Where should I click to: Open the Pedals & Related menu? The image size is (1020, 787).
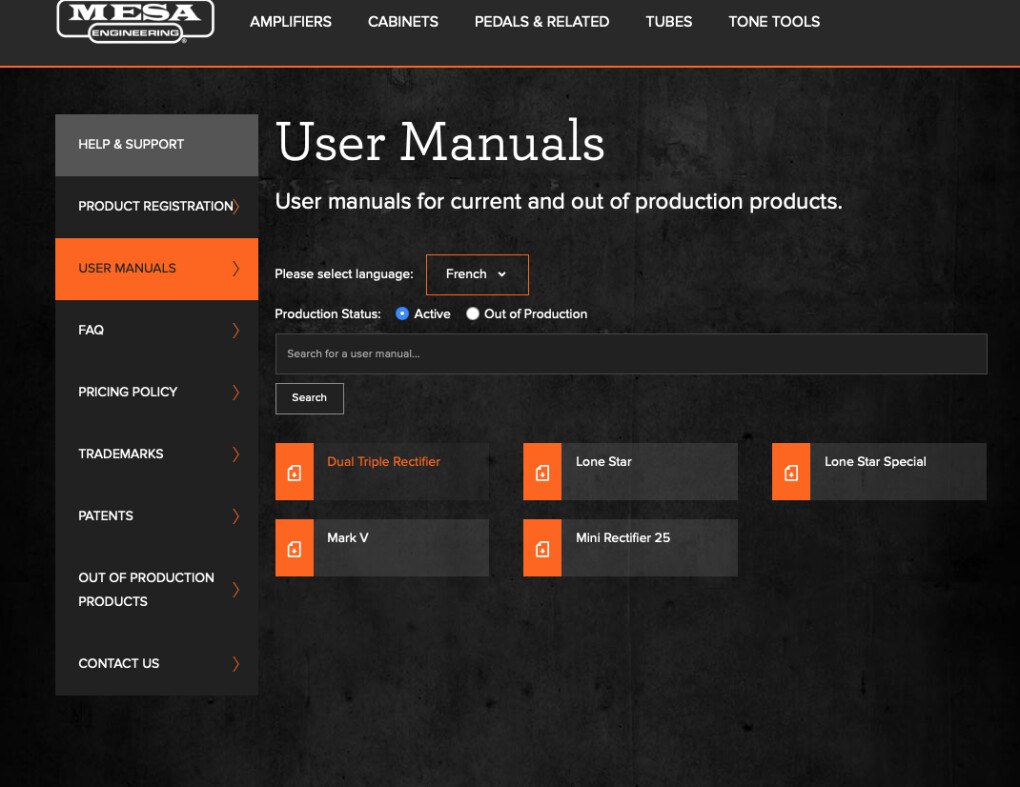pyautogui.click(x=541, y=21)
